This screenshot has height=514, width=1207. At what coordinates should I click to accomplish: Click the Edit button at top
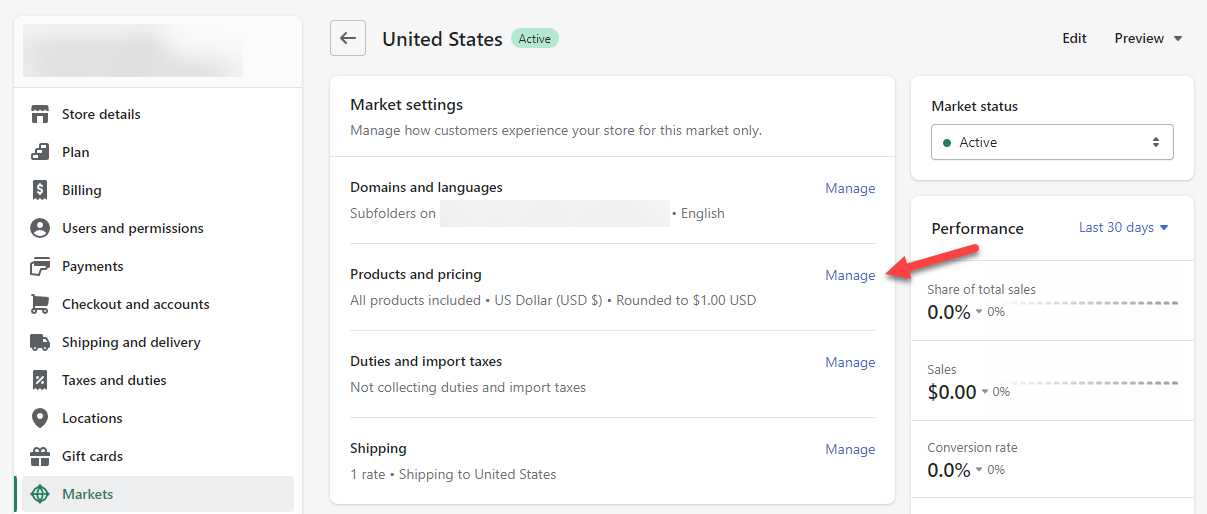tap(1074, 38)
